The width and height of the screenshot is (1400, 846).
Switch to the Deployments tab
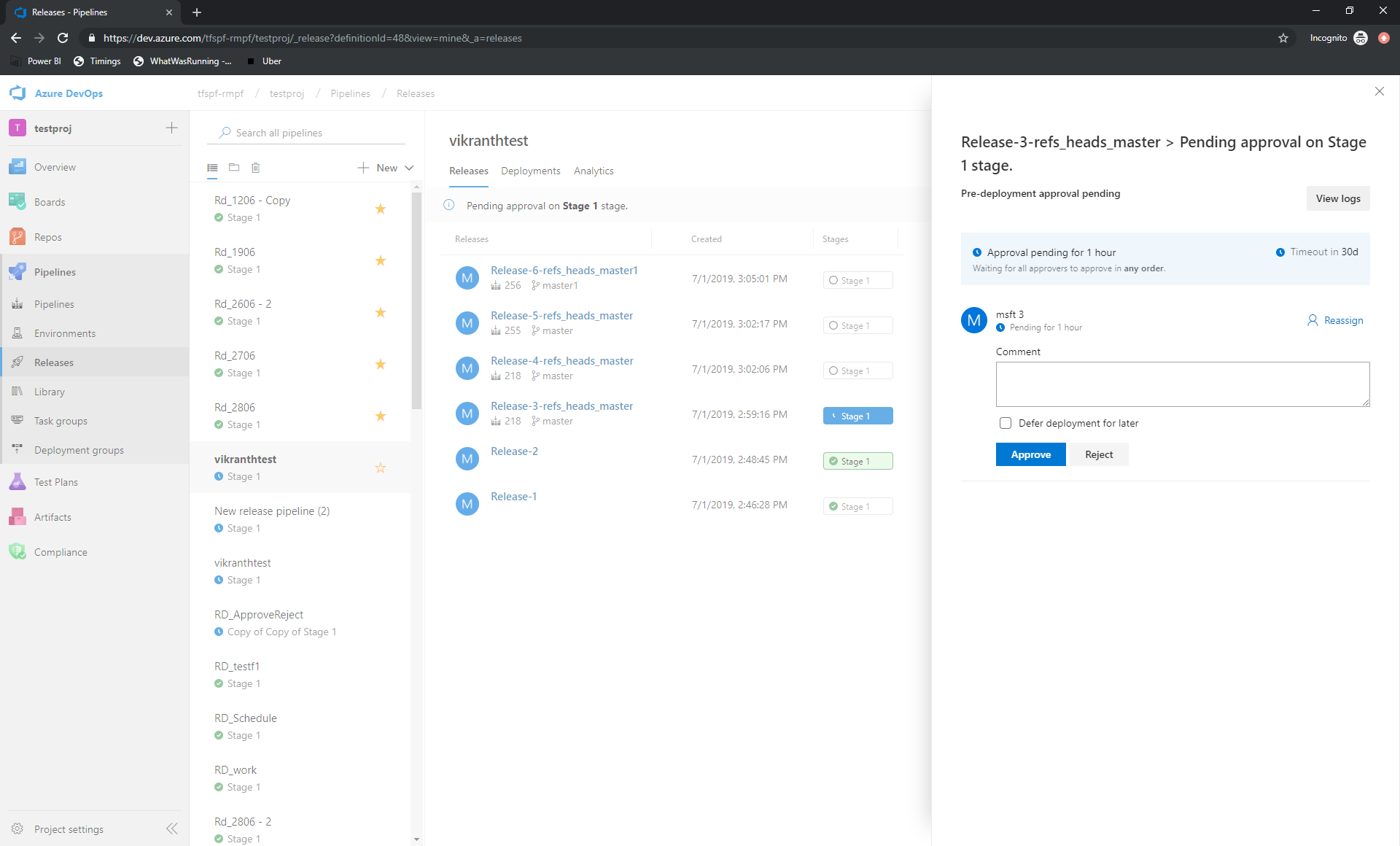(531, 171)
